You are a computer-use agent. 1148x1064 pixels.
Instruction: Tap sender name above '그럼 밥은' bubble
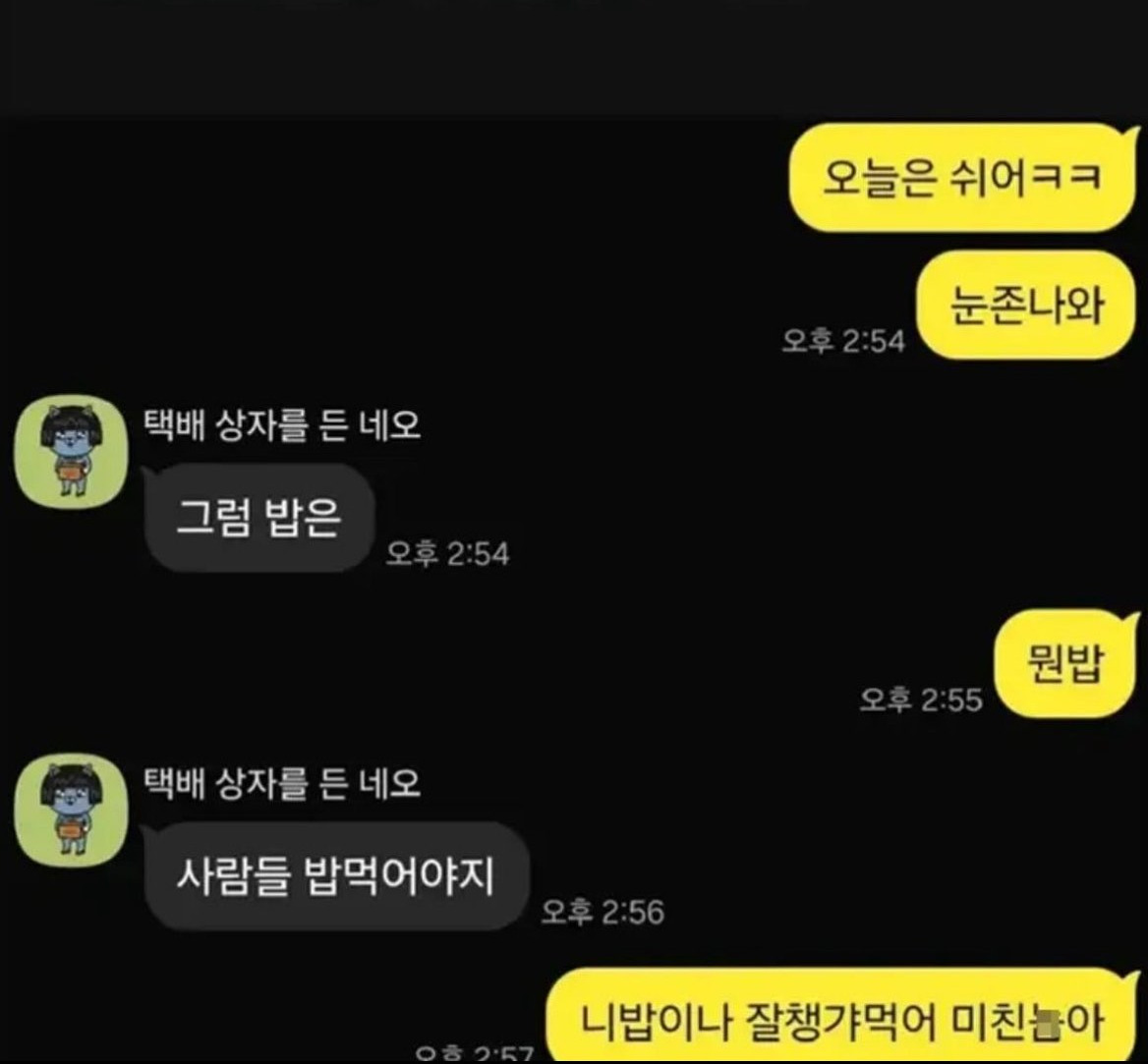[x=281, y=425]
